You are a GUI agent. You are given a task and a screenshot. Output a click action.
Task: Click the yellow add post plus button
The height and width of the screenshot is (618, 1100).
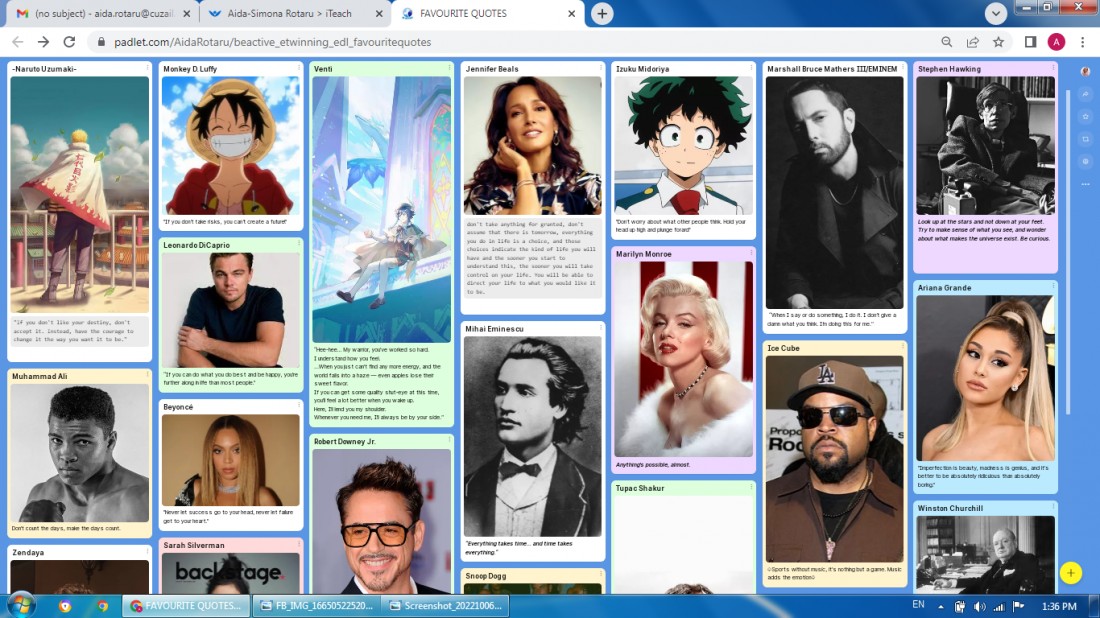[x=1071, y=573]
